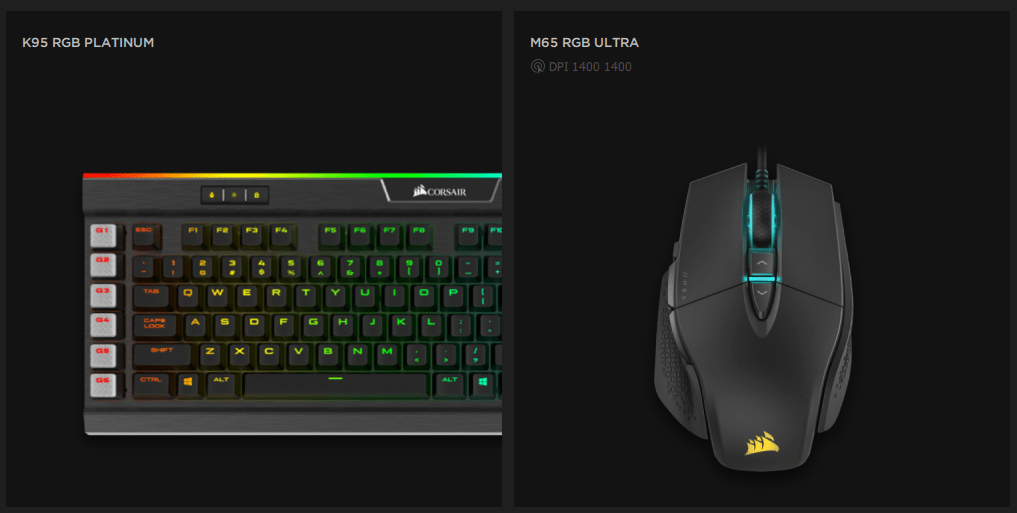Screen dimensions: 1017x513
Task: Click the keyboard's profile switch button
Action: click(212, 195)
